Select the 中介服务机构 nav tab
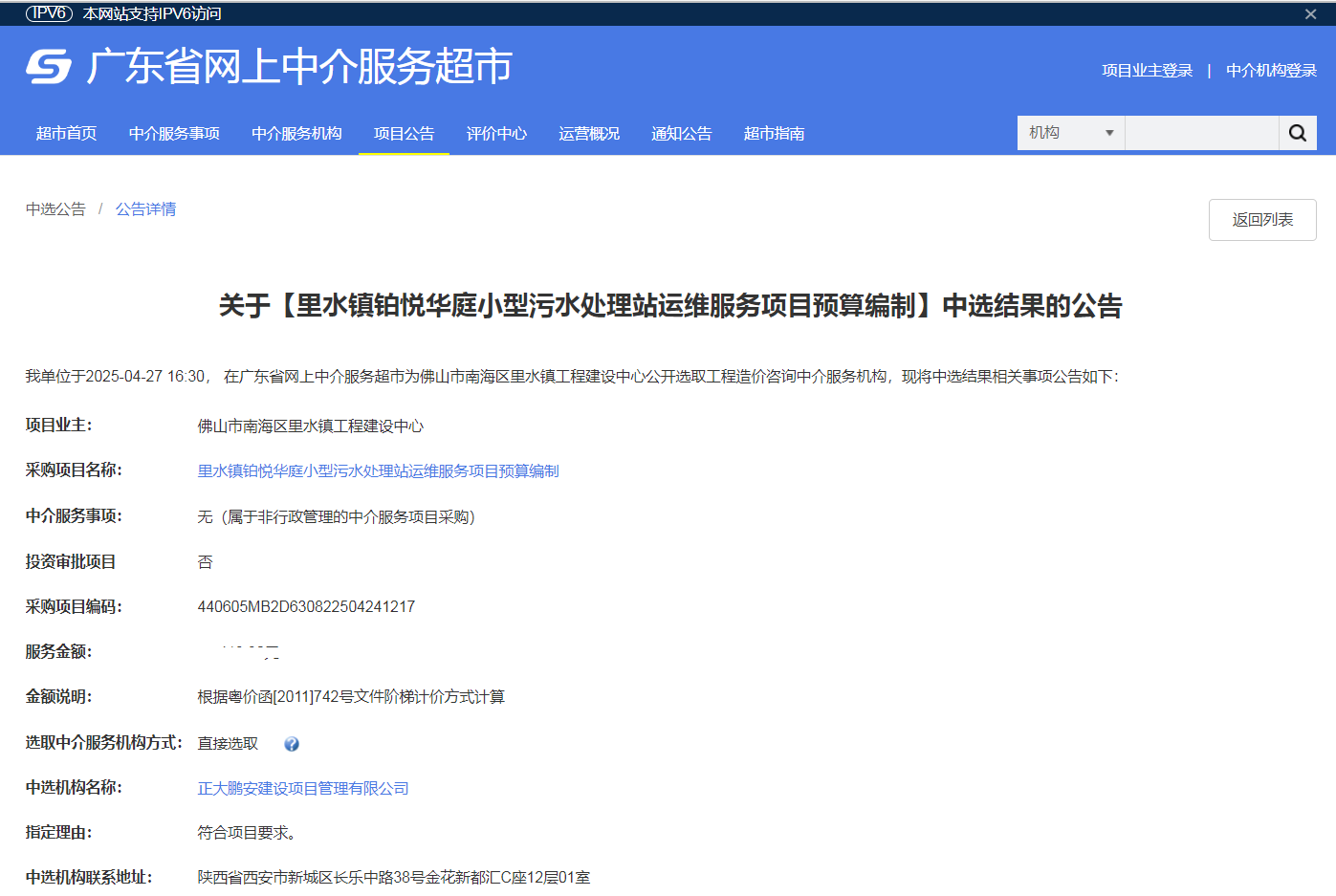 click(x=296, y=133)
